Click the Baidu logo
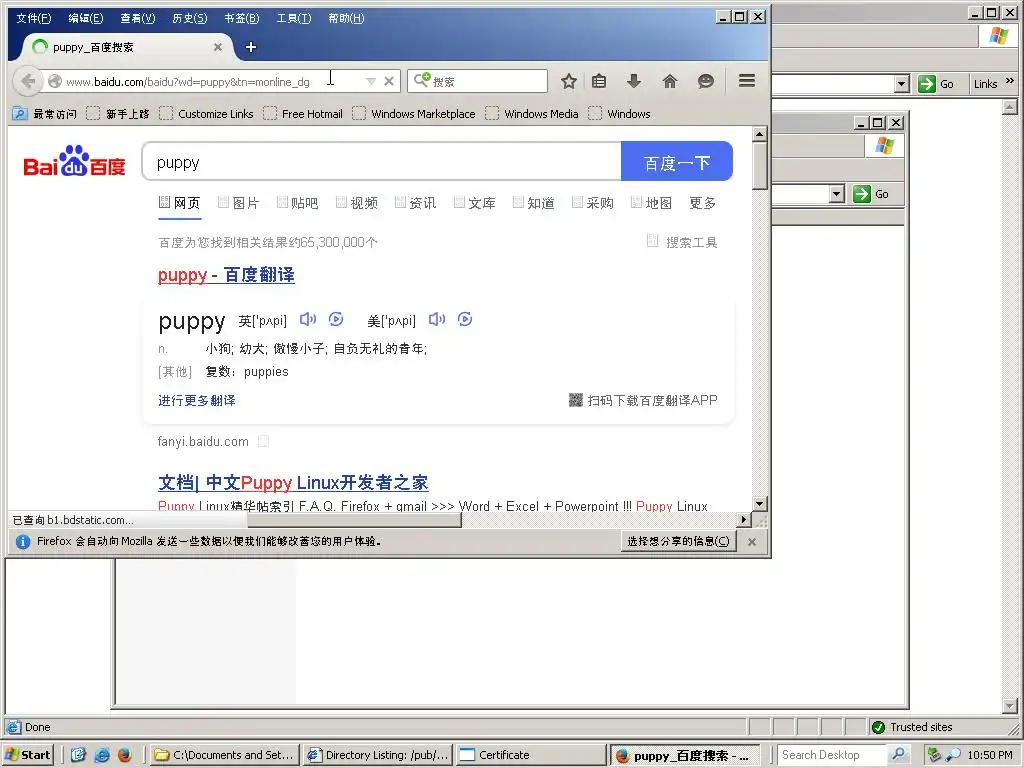The width and height of the screenshot is (1024, 768). point(74,162)
